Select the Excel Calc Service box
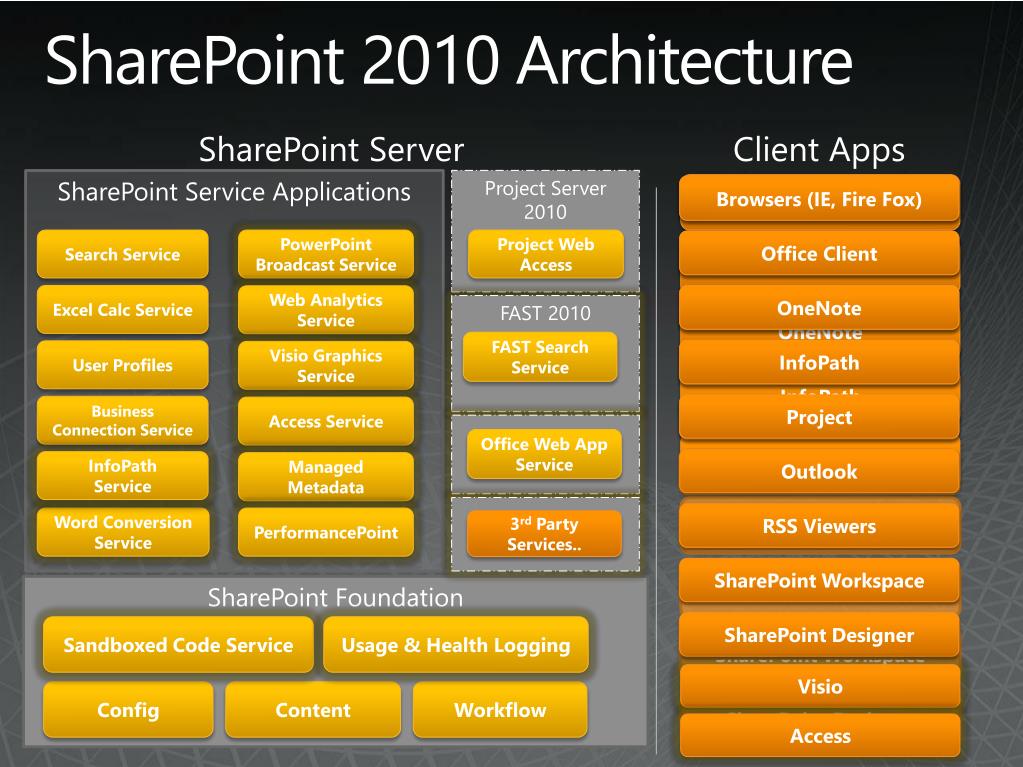 click(x=123, y=309)
